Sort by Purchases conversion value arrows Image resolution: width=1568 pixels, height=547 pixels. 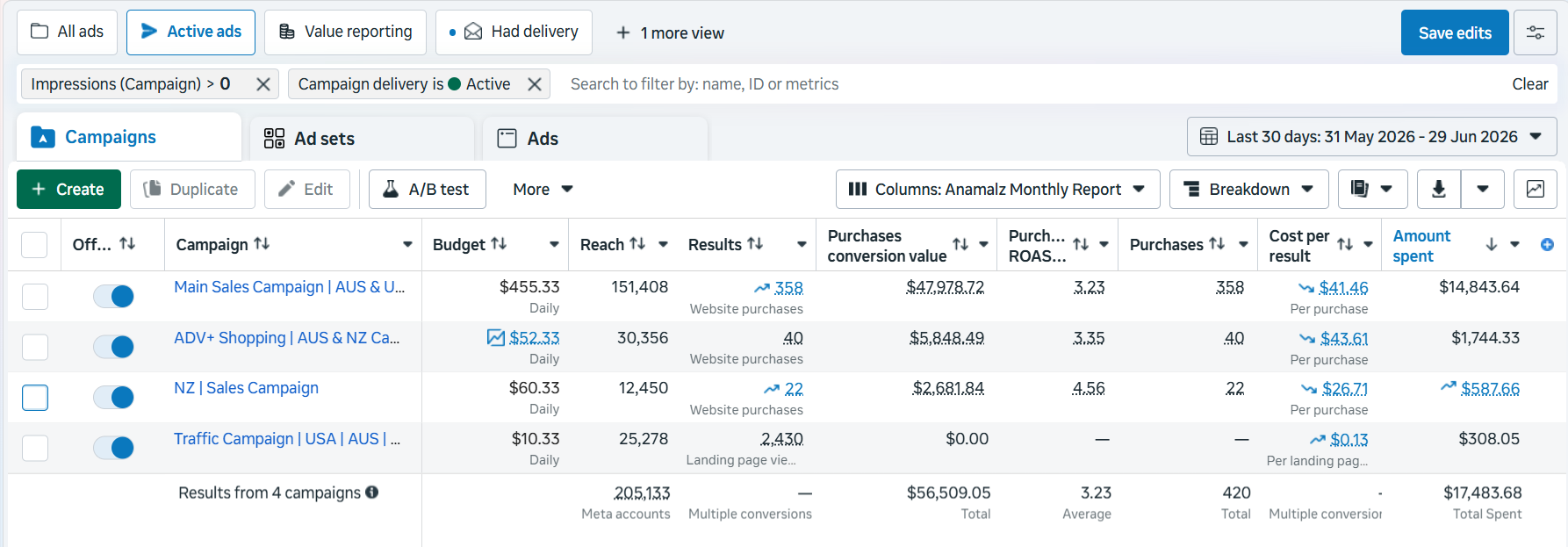[960, 245]
